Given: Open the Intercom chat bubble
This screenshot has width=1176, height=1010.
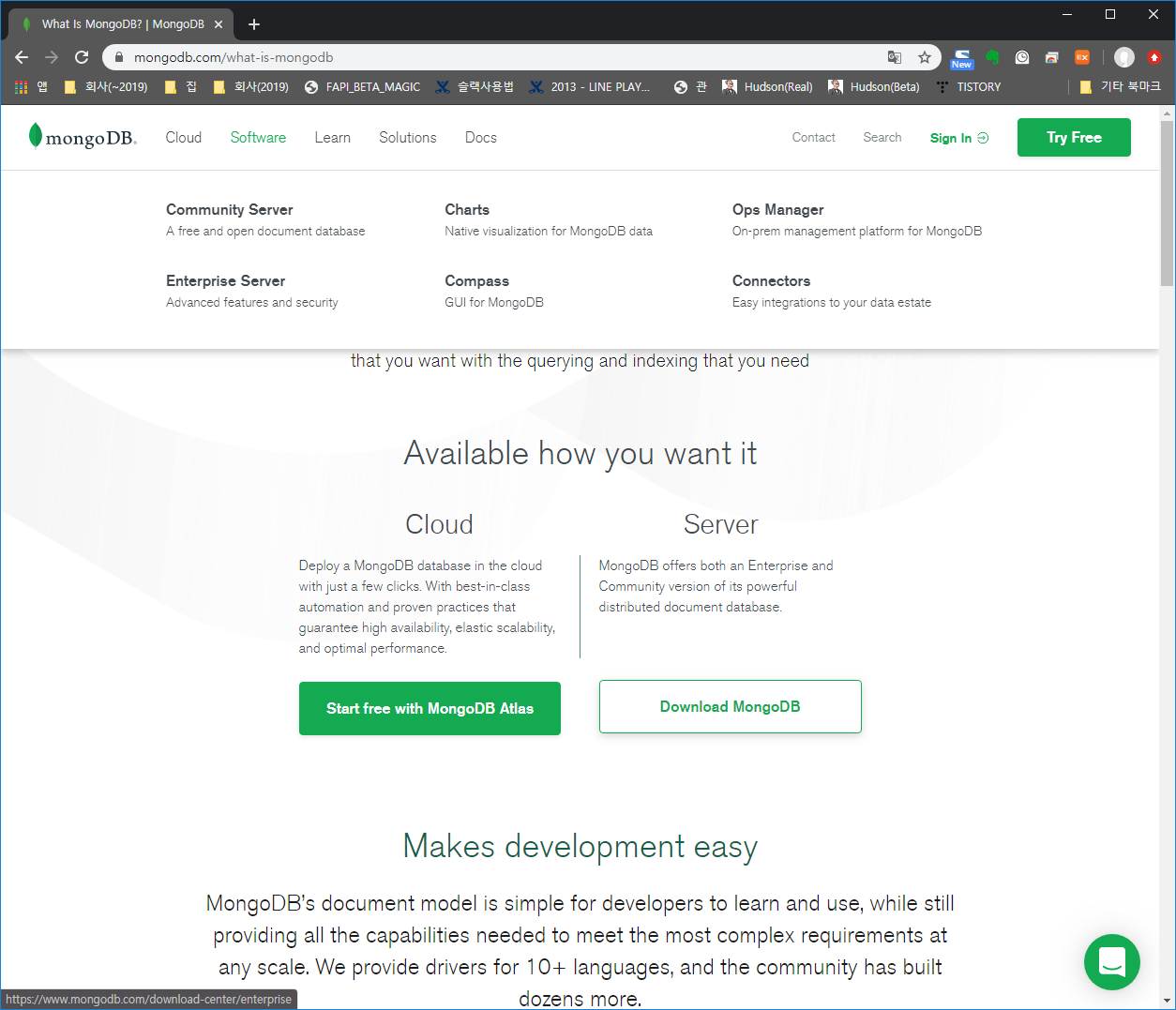Looking at the screenshot, I should 1112,962.
